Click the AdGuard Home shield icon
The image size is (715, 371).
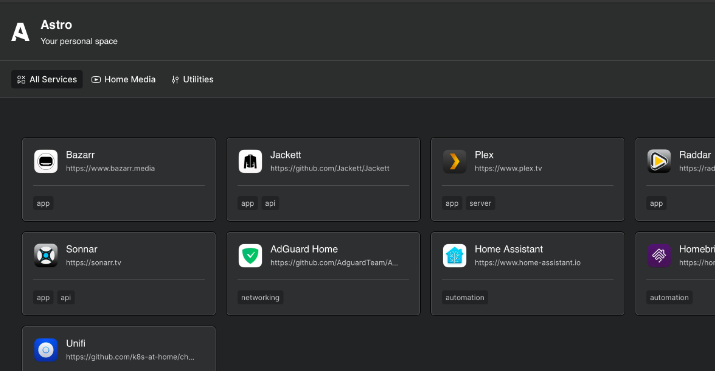coord(250,255)
